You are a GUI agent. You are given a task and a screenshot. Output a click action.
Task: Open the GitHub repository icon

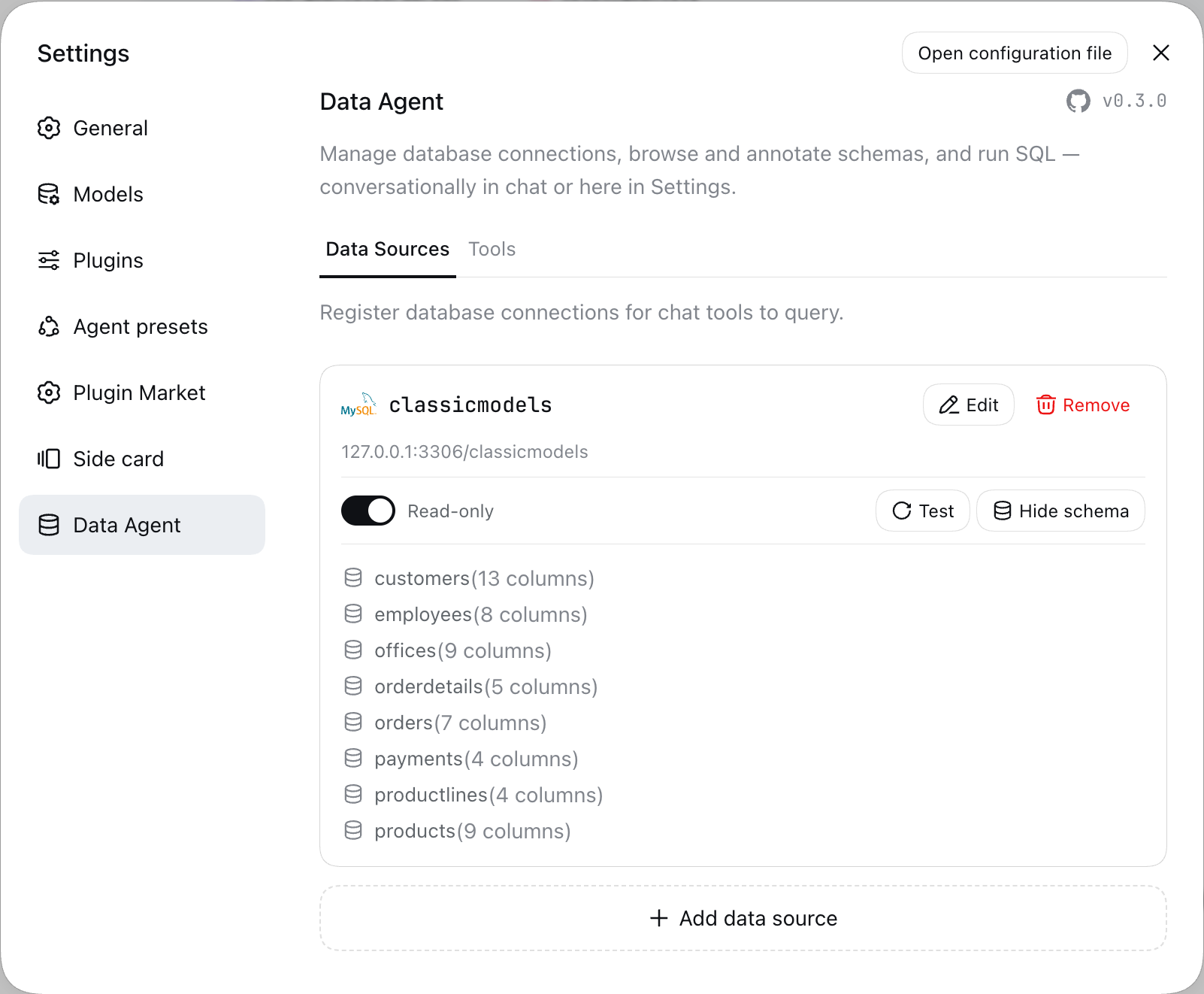pyautogui.click(x=1078, y=101)
